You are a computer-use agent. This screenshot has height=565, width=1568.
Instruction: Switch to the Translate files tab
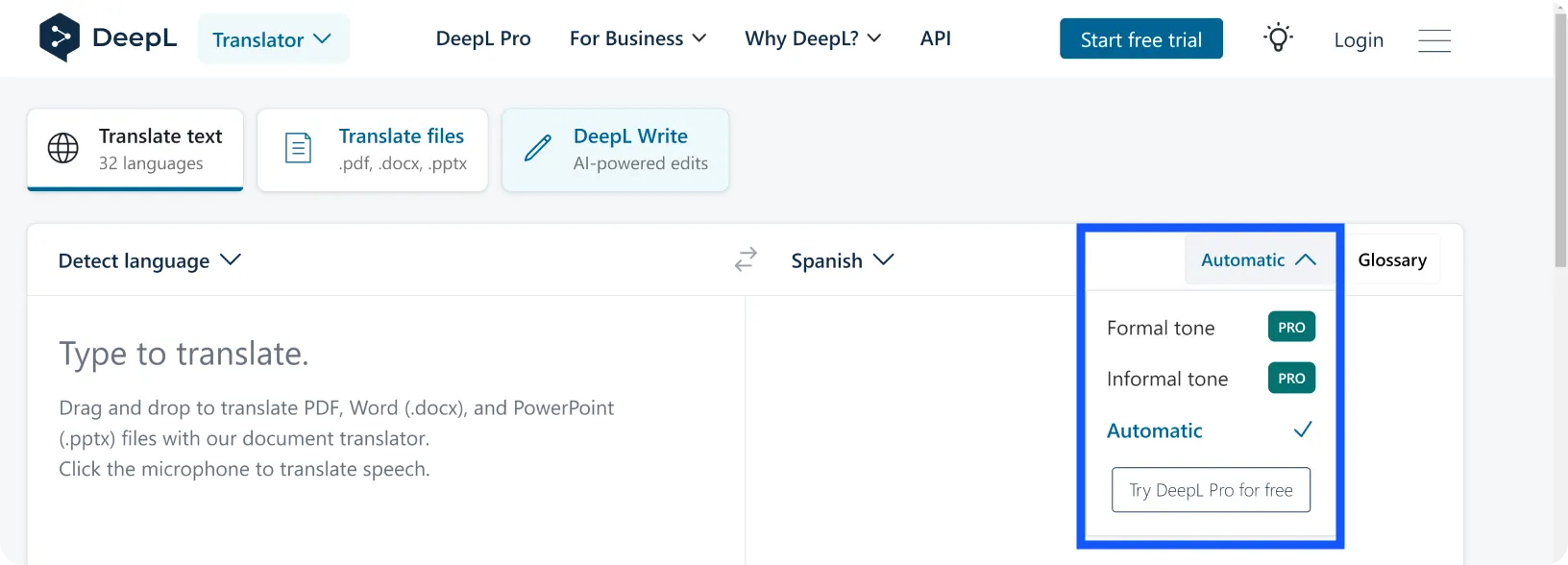coord(373,150)
